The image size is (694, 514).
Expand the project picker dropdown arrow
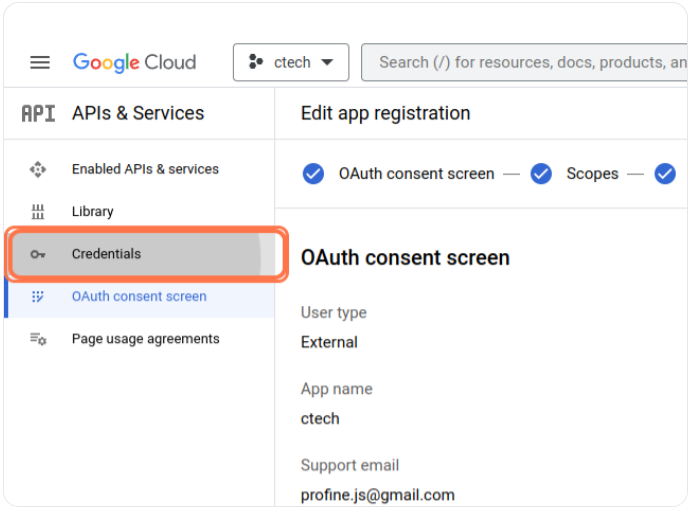[328, 62]
